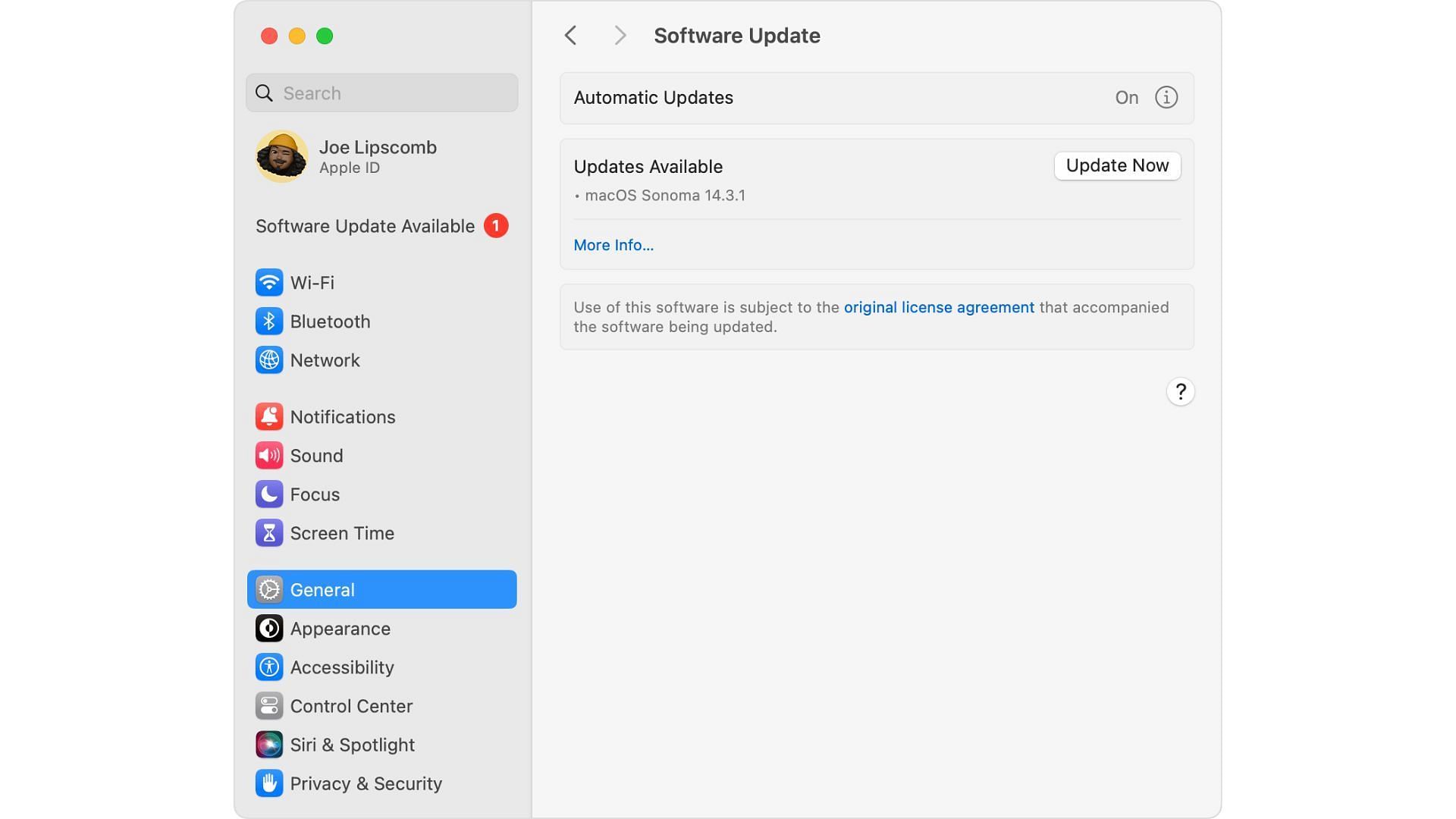Open the More Info… link
The height and width of the screenshot is (819, 1456).
[x=613, y=246]
